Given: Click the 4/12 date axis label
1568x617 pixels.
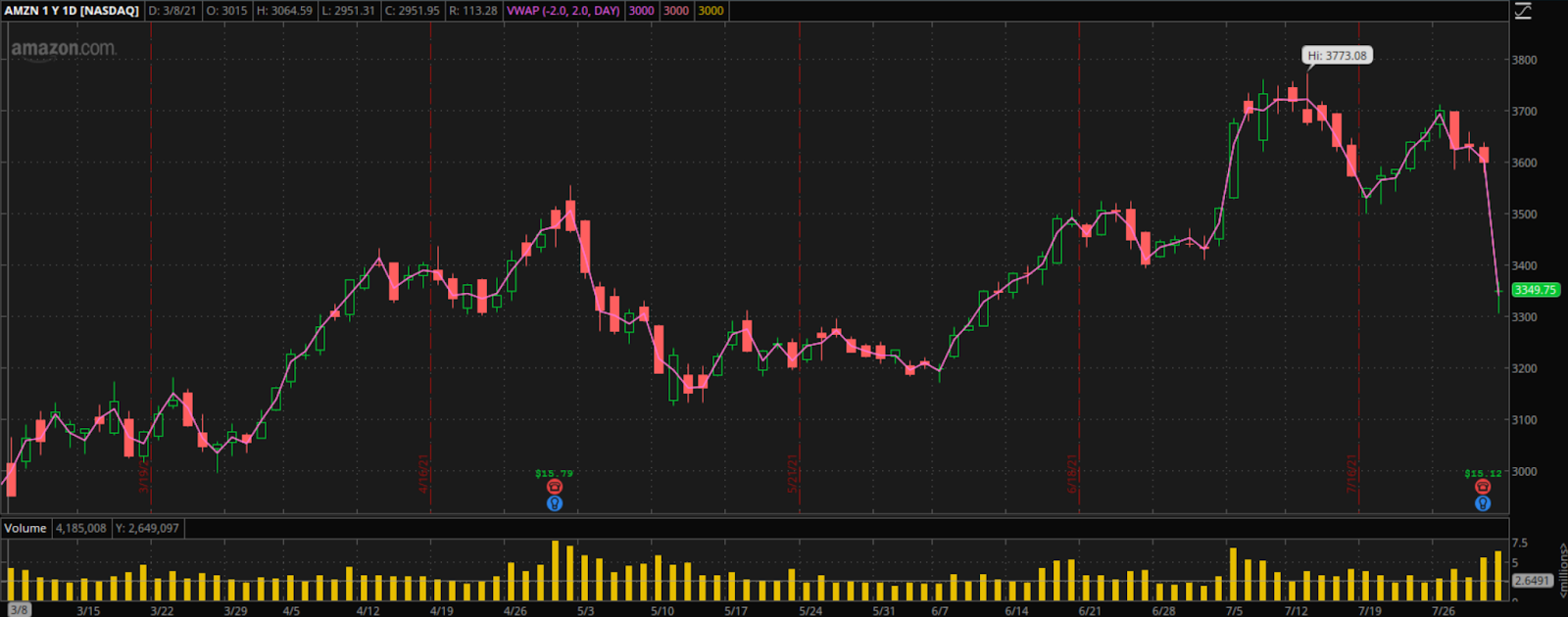Looking at the screenshot, I should 367,610.
